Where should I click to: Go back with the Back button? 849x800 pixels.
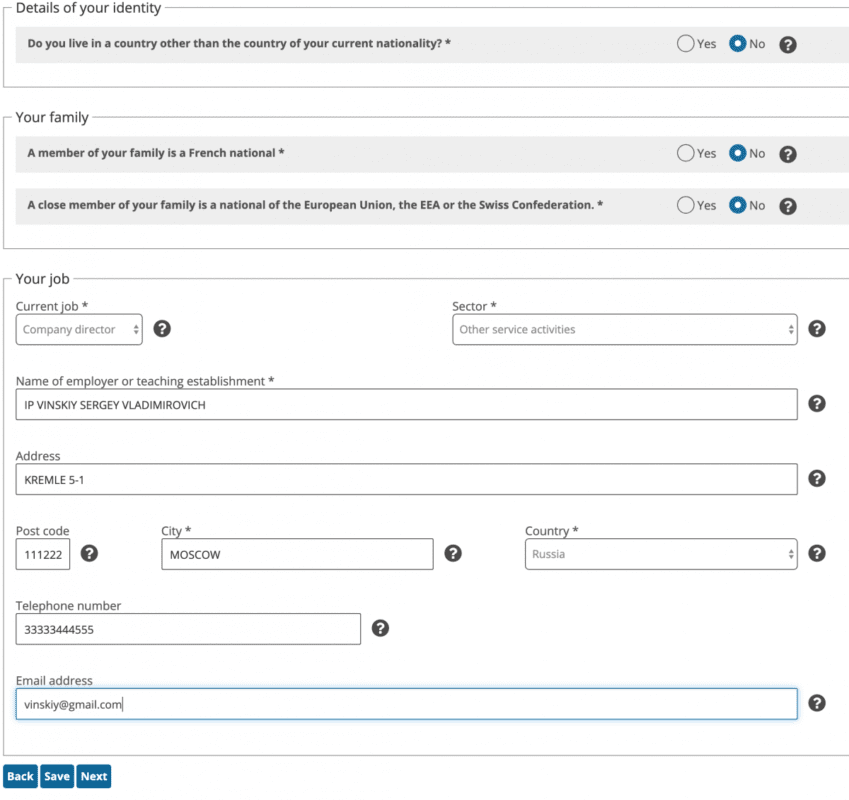coord(20,776)
